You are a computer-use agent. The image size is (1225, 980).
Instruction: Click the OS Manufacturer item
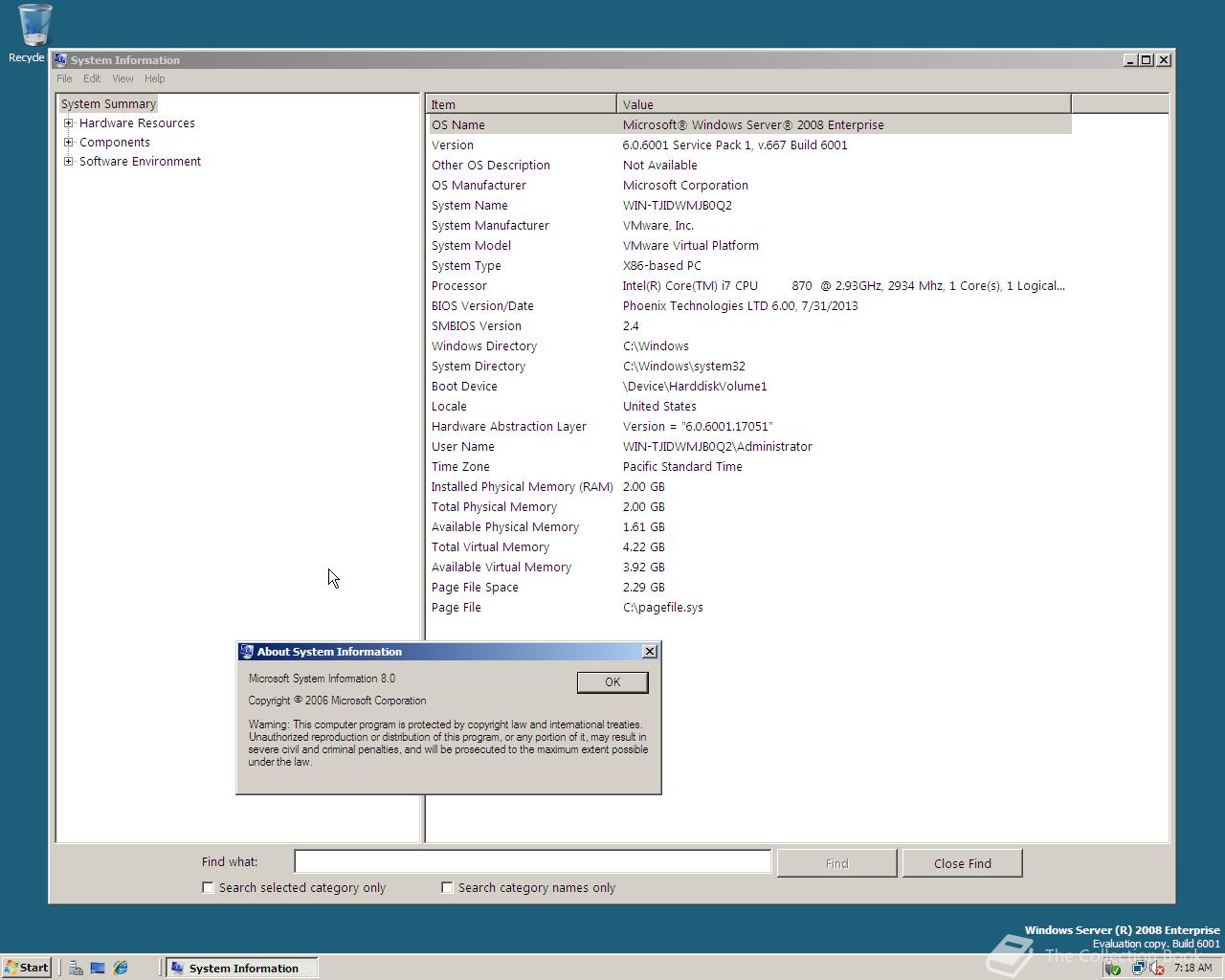479,185
